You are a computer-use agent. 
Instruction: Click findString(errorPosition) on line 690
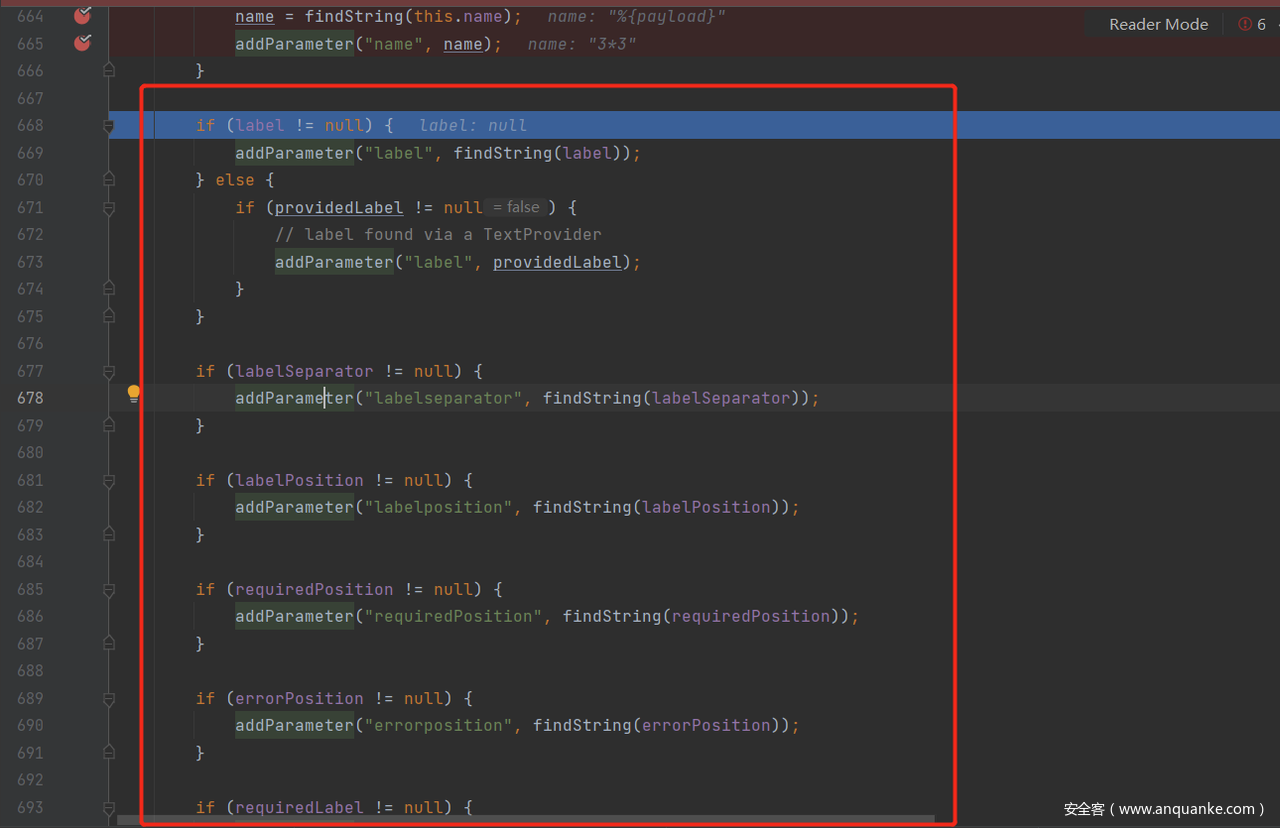656,725
